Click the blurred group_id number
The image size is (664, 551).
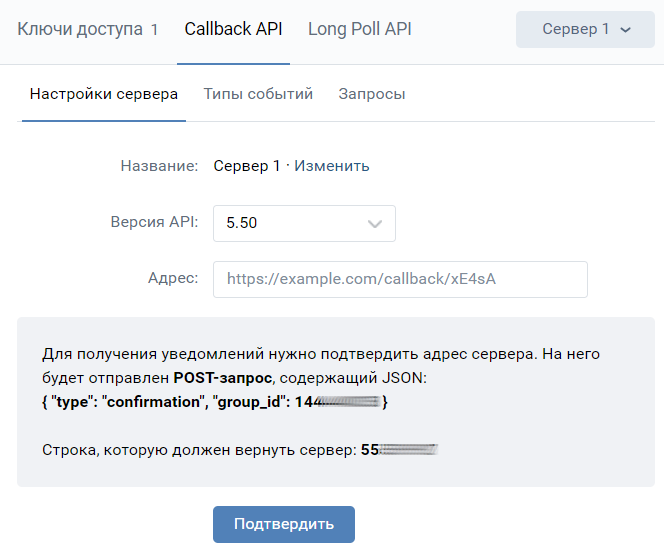345,402
